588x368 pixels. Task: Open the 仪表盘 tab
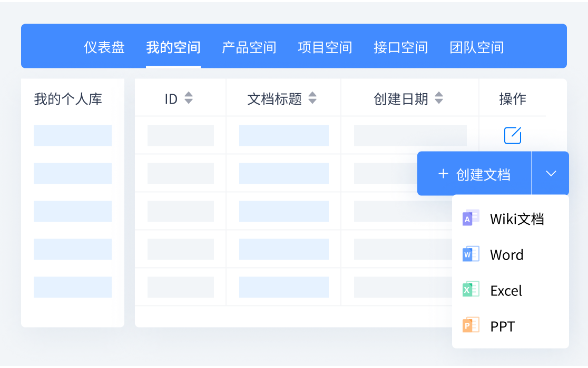[x=104, y=47]
